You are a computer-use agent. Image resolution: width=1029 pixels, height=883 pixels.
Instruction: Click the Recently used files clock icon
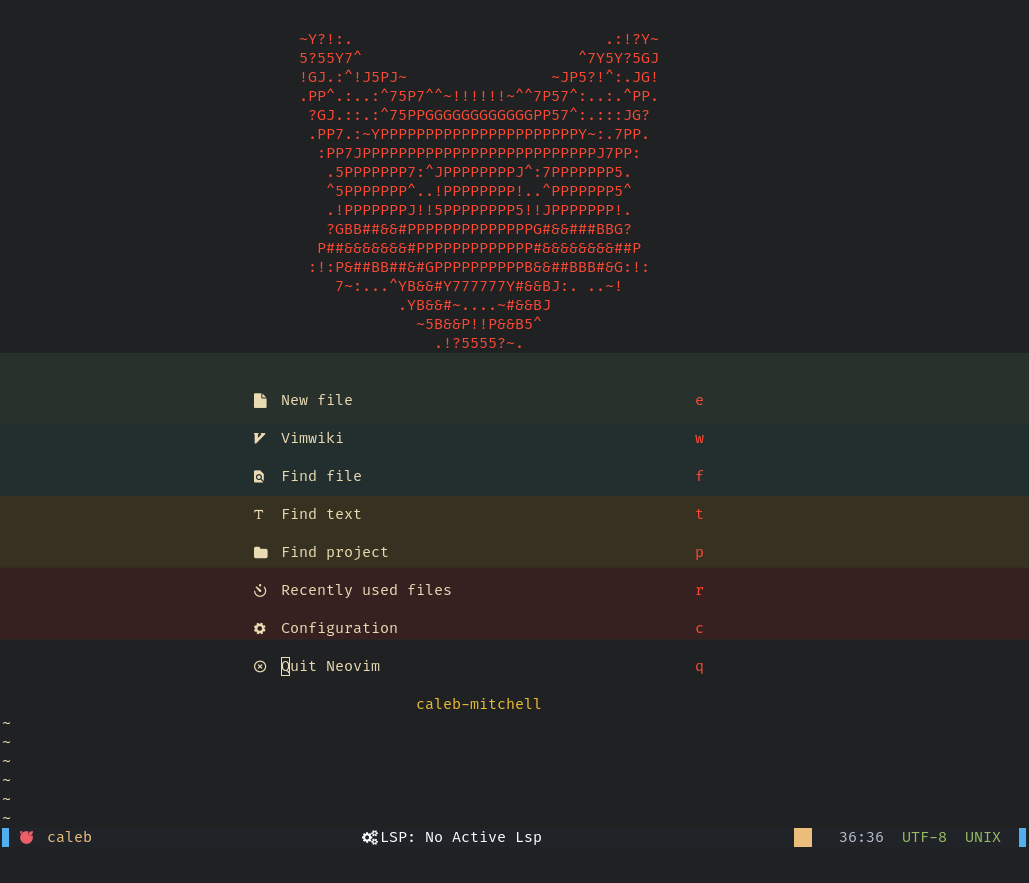pos(260,590)
